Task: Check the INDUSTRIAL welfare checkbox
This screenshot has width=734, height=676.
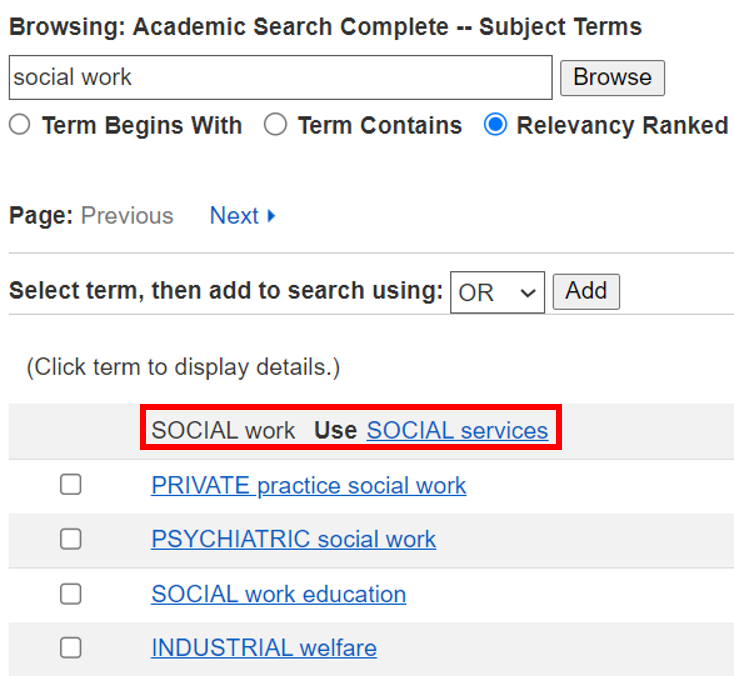Action: pyautogui.click(x=71, y=648)
